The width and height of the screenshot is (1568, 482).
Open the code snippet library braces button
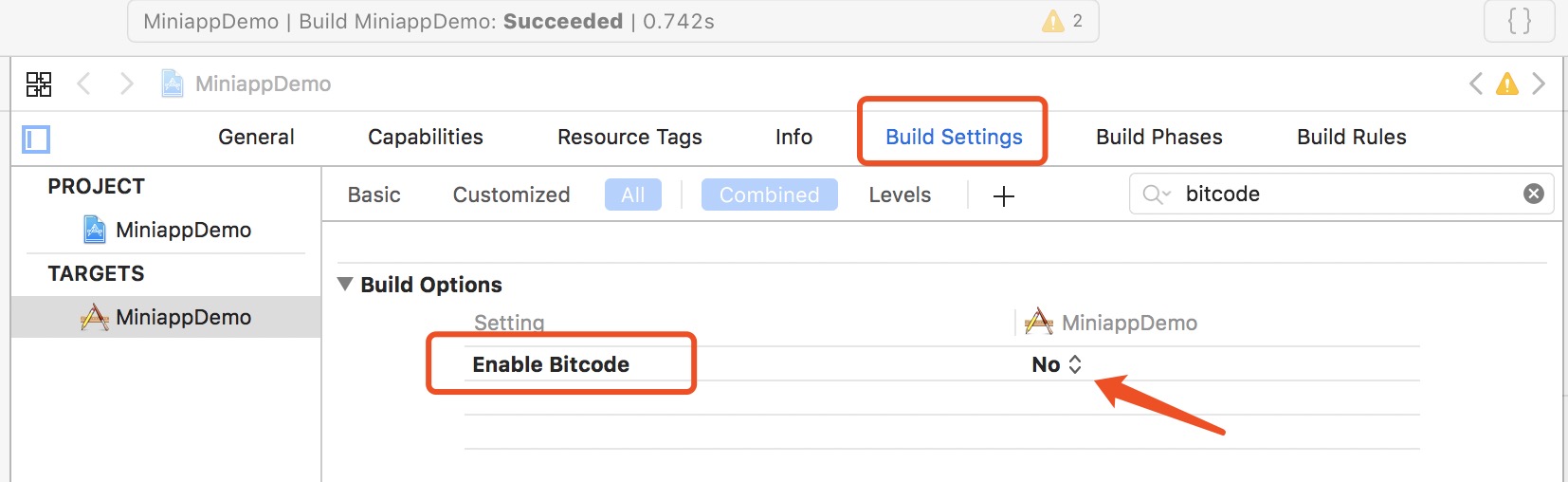[1519, 22]
